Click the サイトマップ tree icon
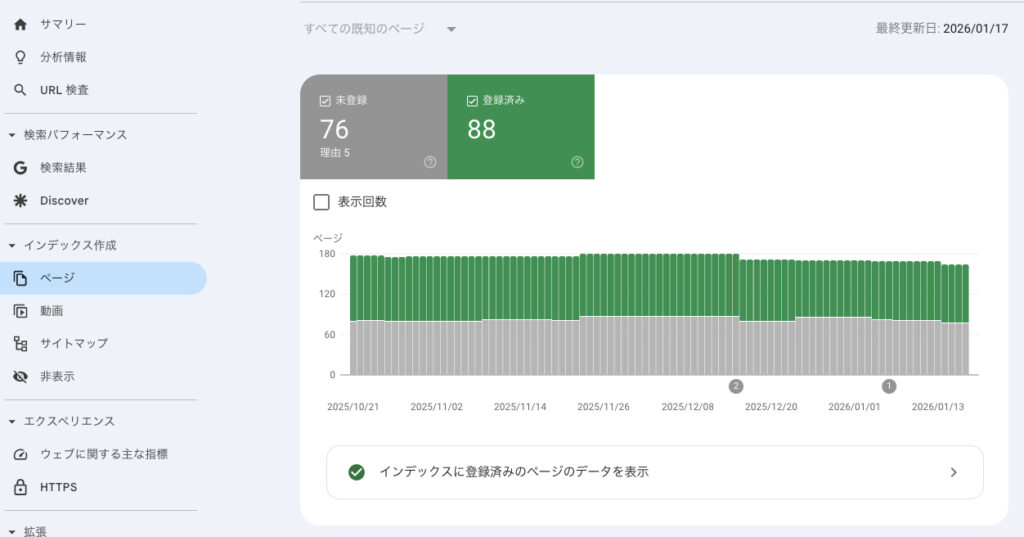The height and width of the screenshot is (537, 1024). [x=20, y=344]
